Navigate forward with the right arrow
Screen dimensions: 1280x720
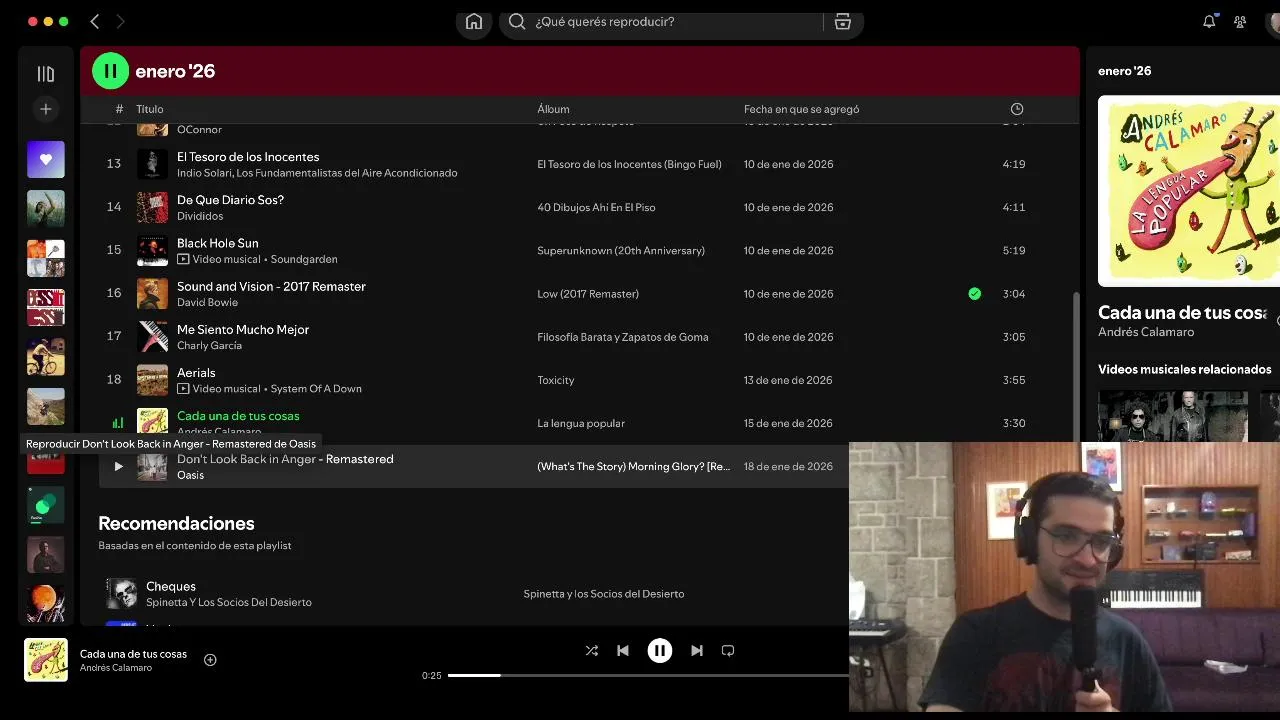click(121, 21)
